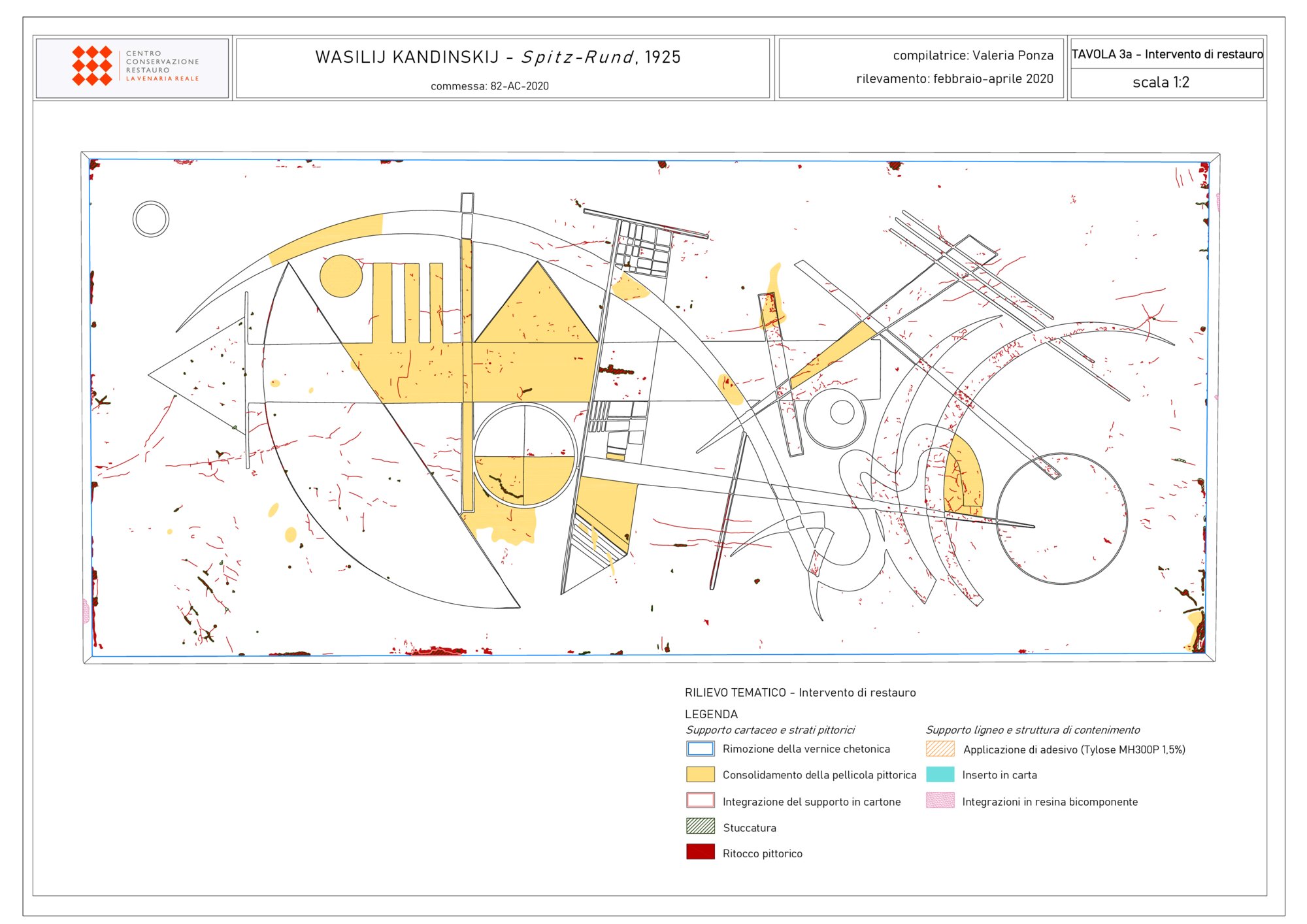
Task: Click the Centro Conservazione Restauro diamond logo
Action: 91,66
